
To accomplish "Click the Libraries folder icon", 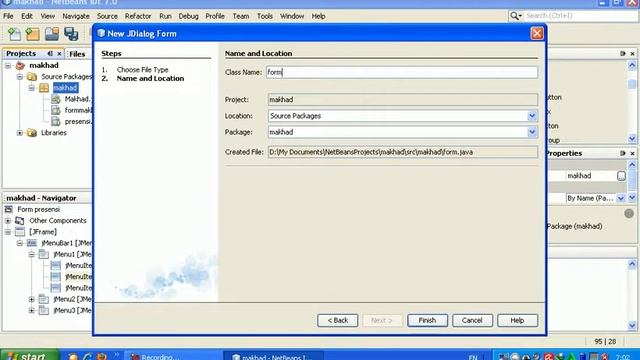I will 32,133.
